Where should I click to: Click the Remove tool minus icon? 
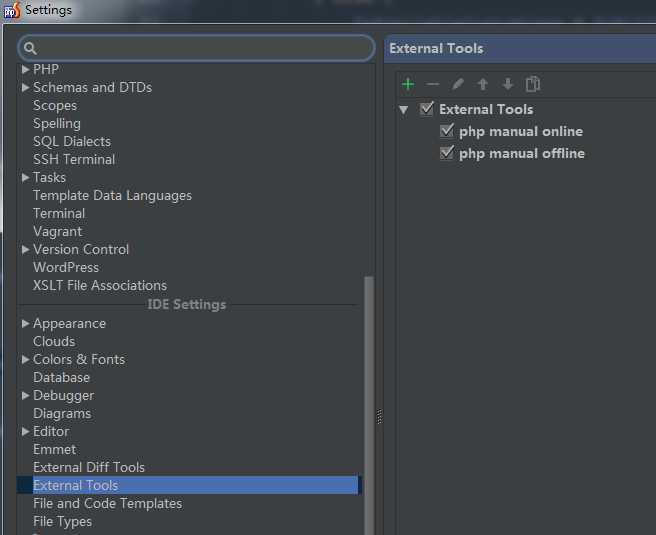click(433, 85)
